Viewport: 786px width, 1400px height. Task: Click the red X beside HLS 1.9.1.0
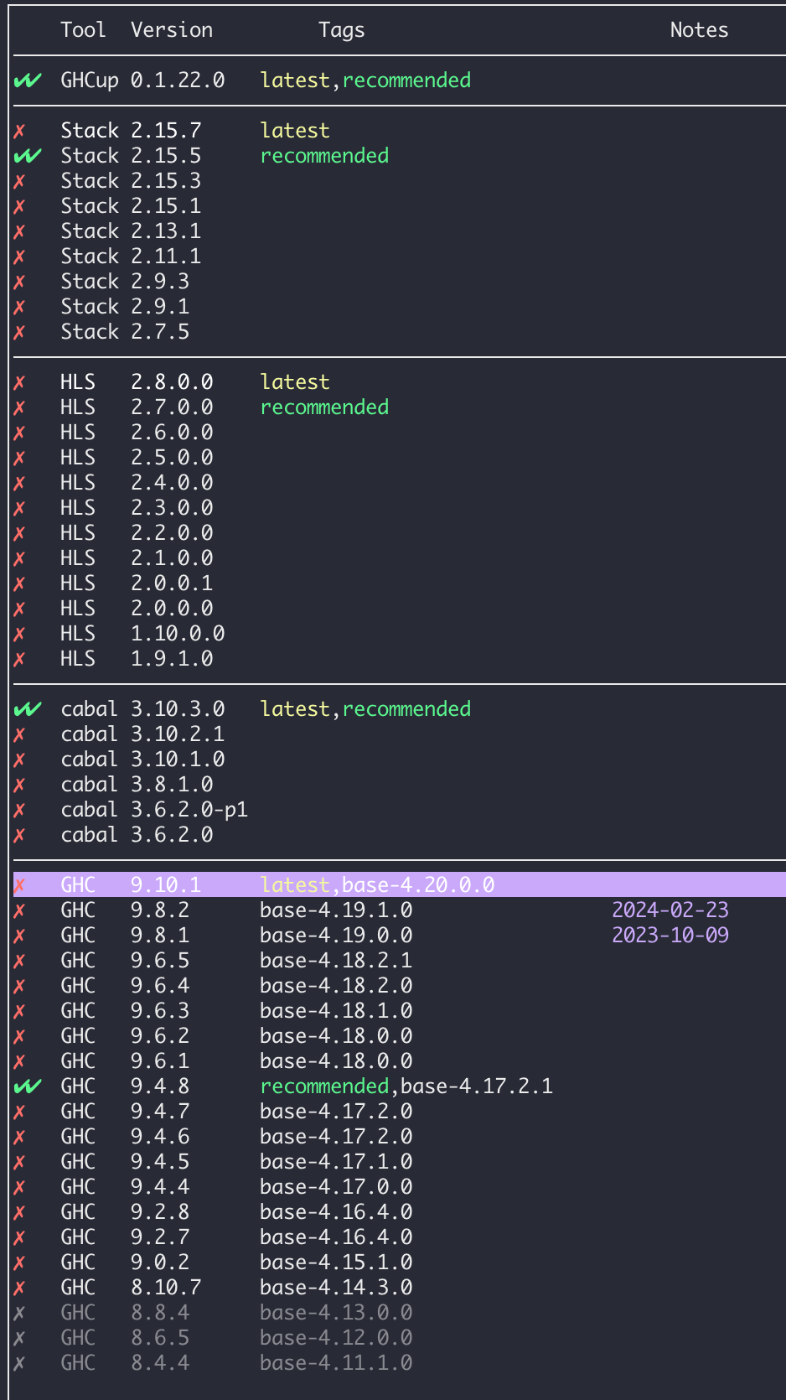tap(19, 660)
